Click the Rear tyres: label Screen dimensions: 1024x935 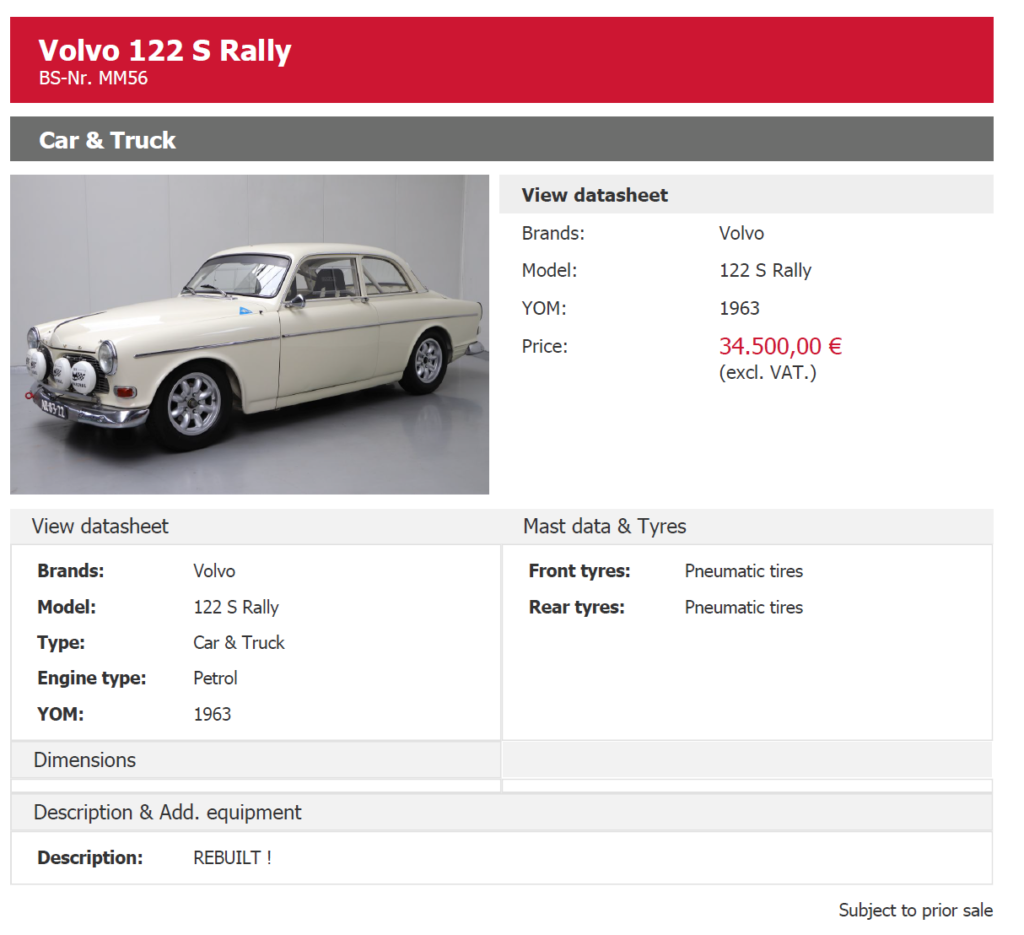coord(577,607)
